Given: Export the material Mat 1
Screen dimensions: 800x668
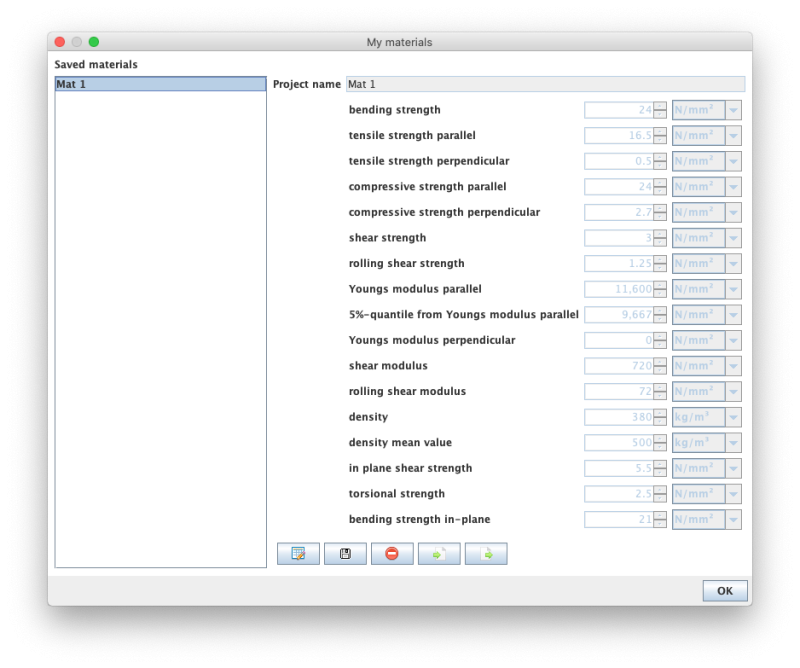Looking at the screenshot, I should [486, 553].
